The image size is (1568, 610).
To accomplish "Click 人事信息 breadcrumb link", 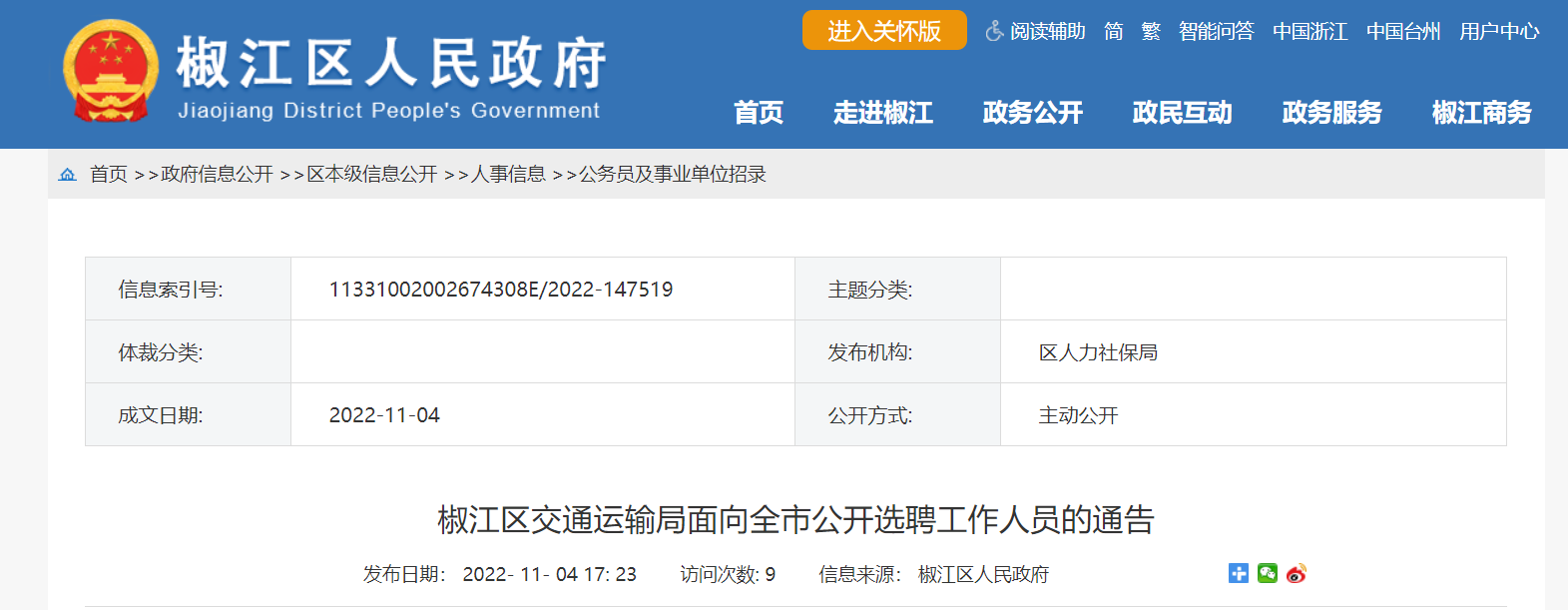I will (509, 174).
